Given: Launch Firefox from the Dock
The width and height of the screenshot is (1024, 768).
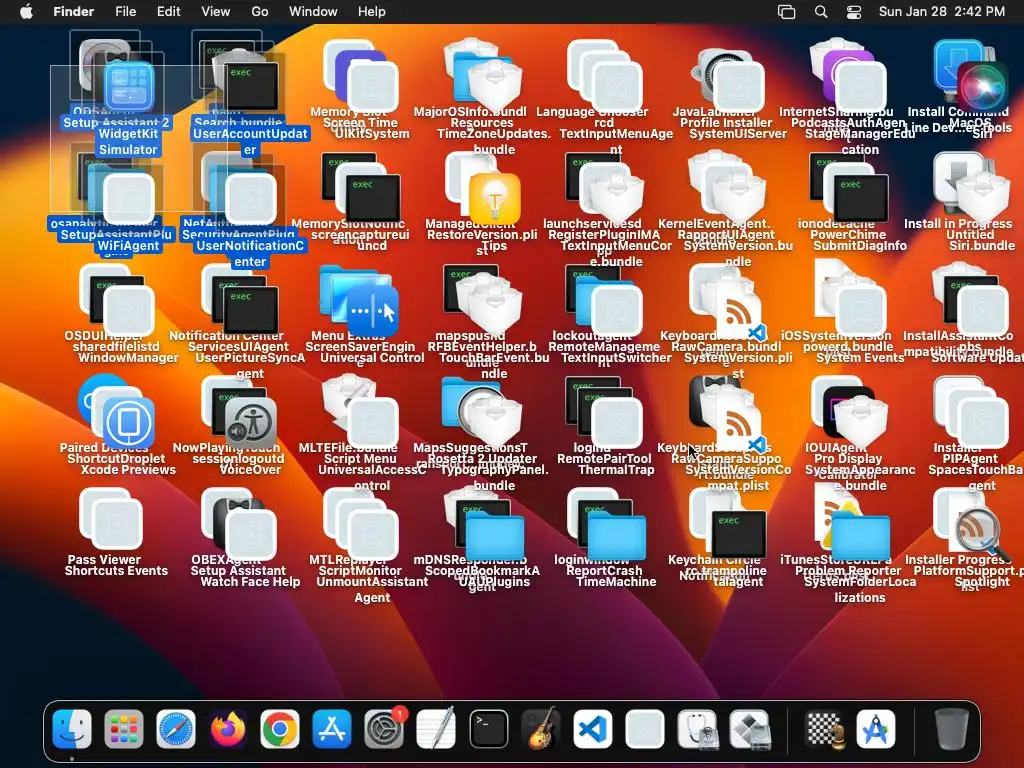Looking at the screenshot, I should [228, 728].
